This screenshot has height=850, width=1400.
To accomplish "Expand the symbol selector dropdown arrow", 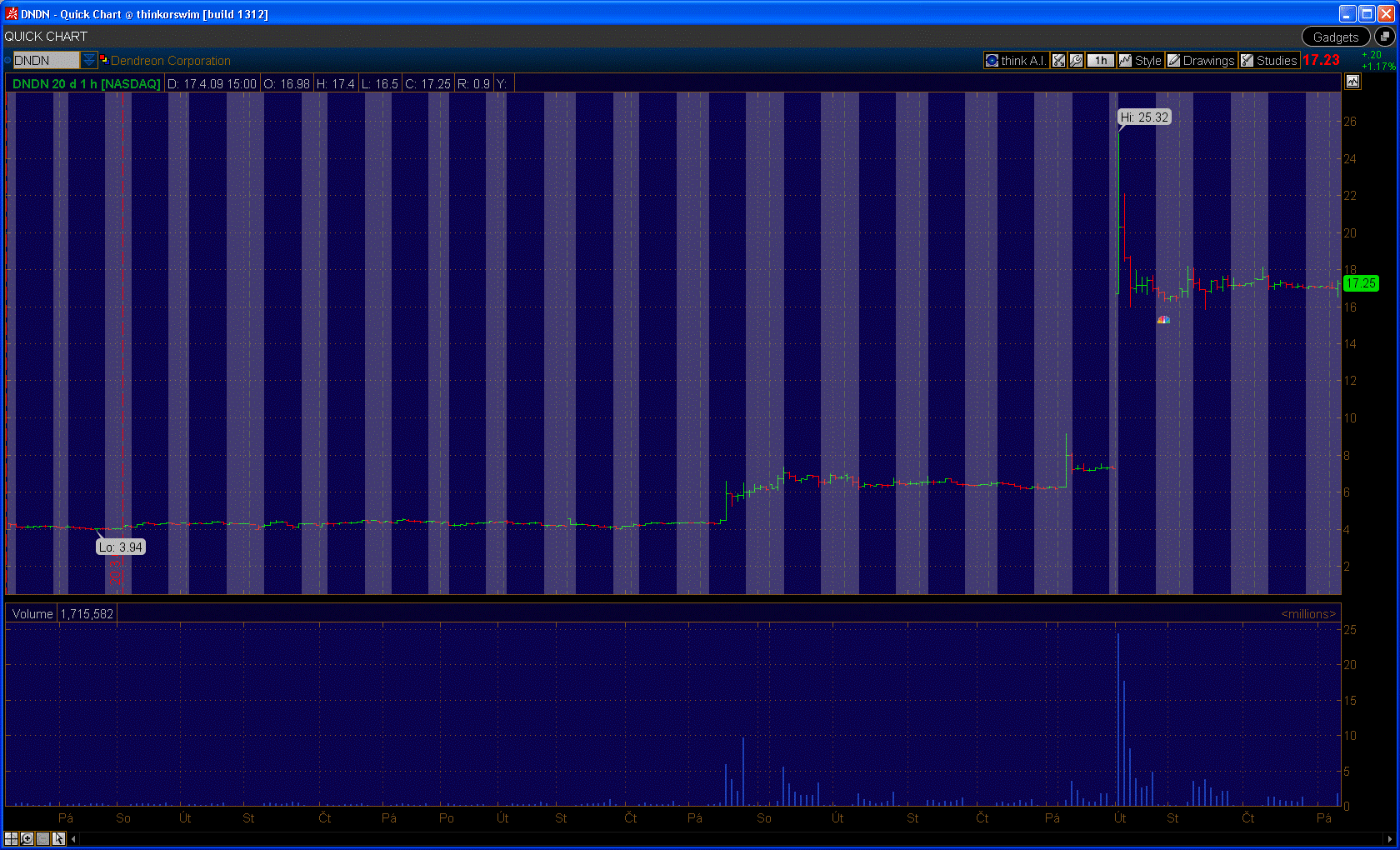I will [88, 60].
